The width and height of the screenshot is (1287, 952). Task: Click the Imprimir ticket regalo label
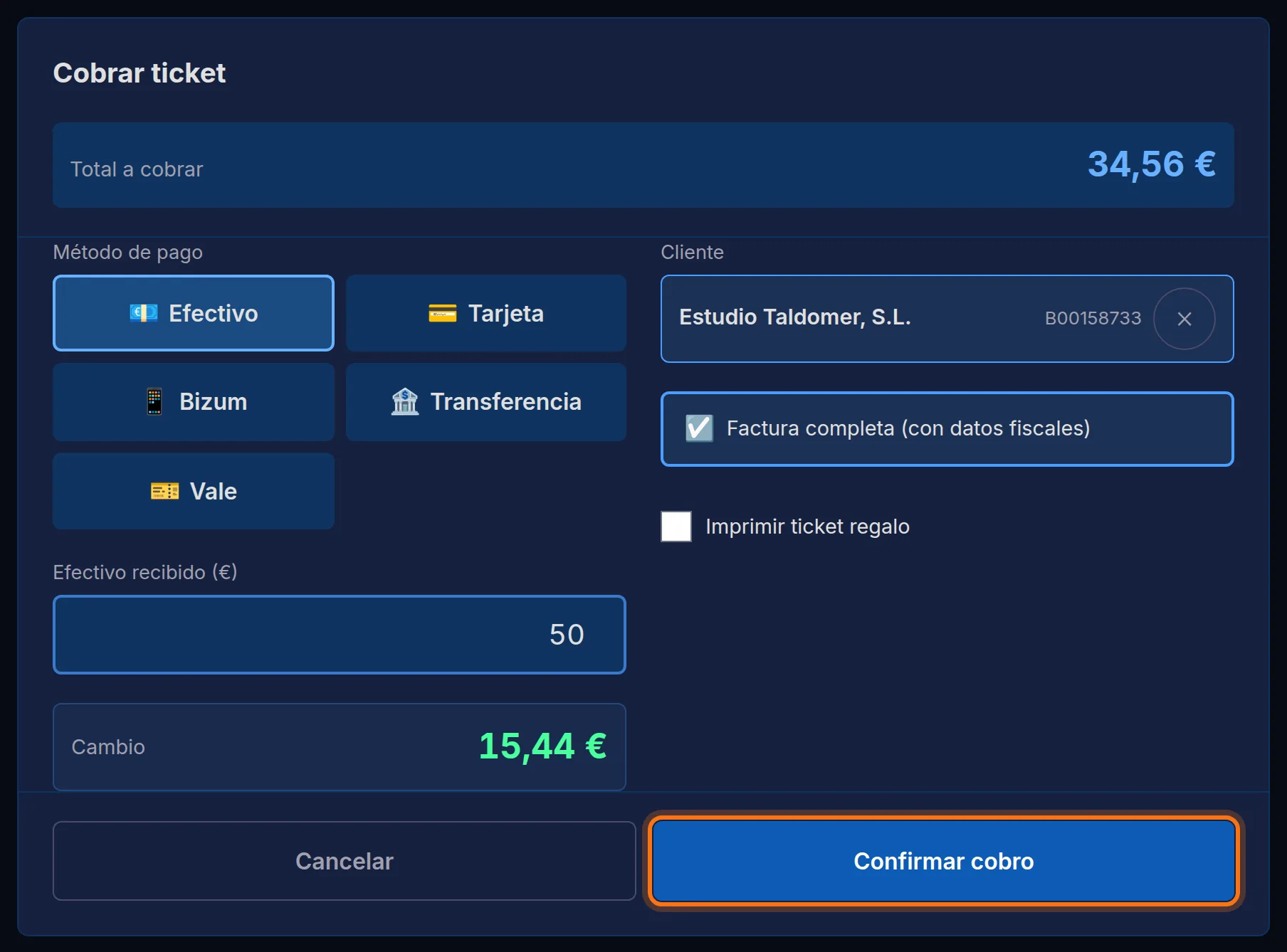pos(808,527)
